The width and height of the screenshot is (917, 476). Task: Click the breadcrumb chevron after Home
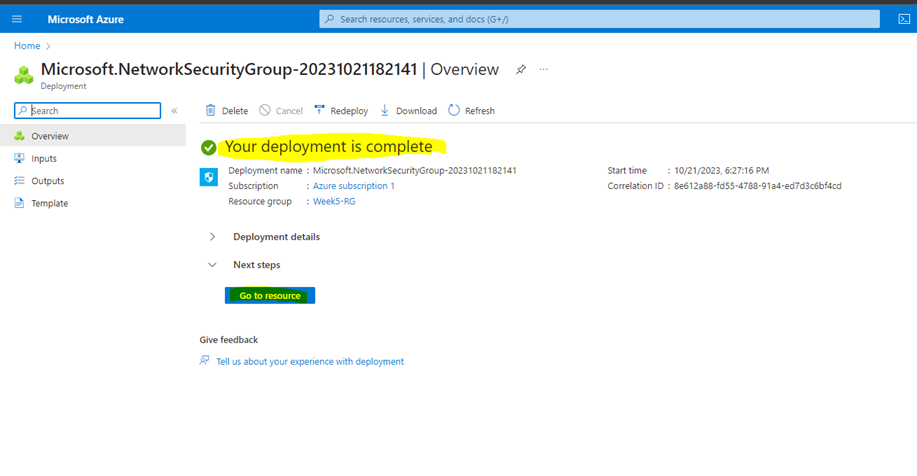tap(48, 46)
